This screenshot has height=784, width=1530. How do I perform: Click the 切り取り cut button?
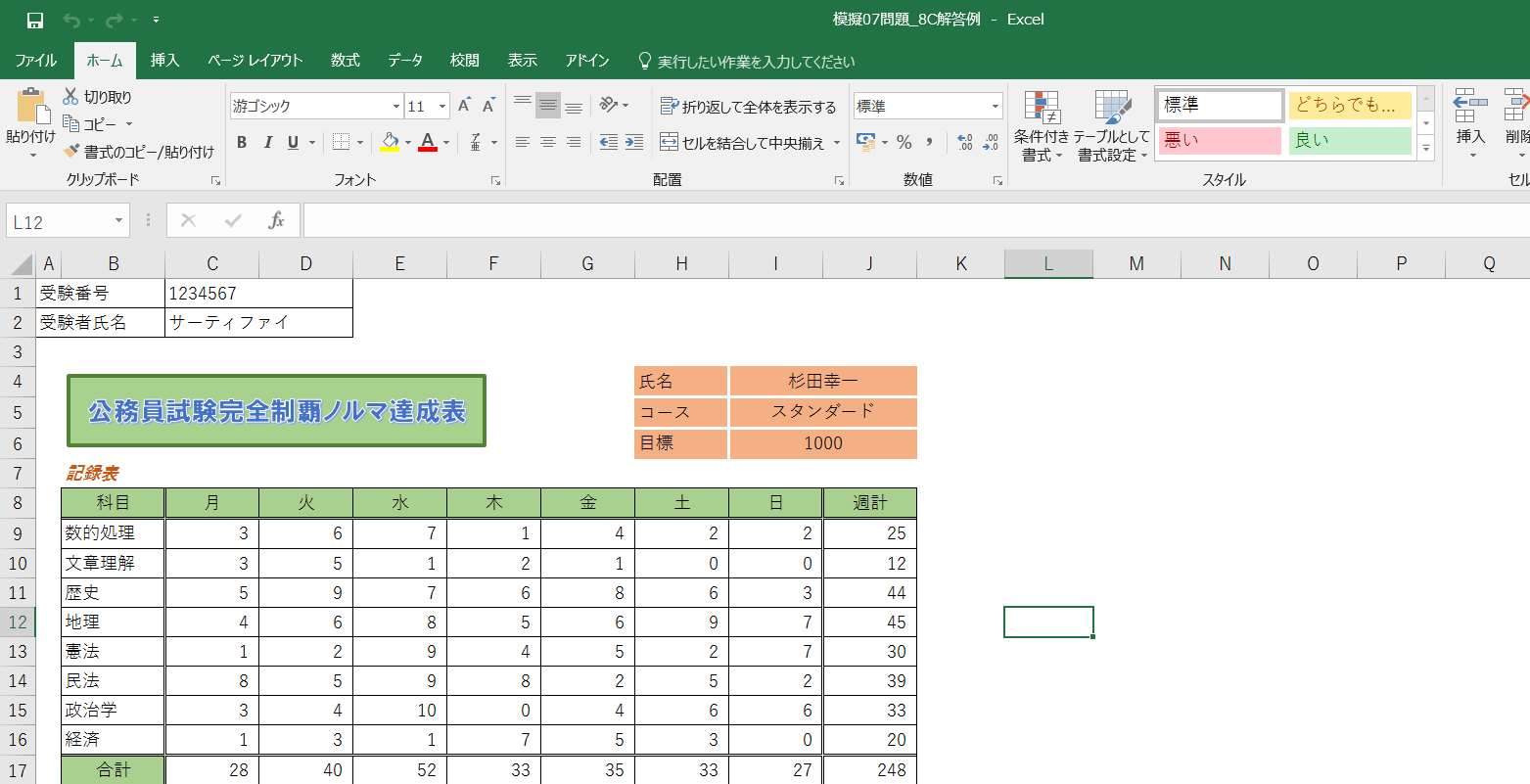pyautogui.click(x=97, y=97)
